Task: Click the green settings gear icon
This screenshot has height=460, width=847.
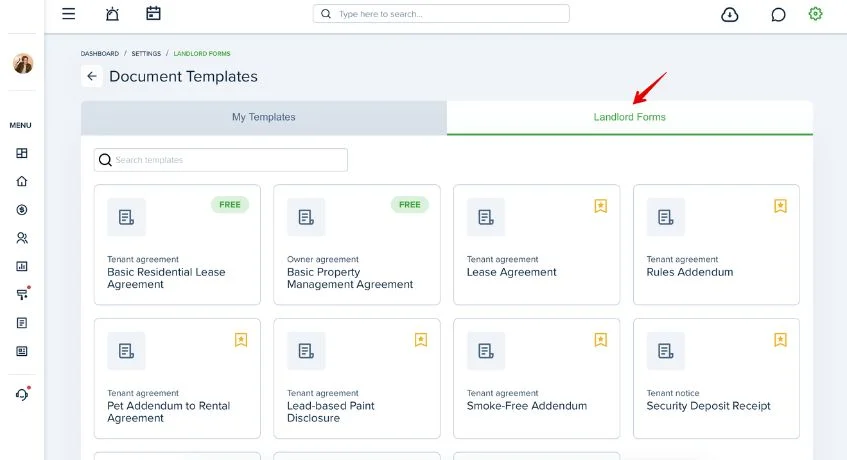Action: [x=815, y=13]
